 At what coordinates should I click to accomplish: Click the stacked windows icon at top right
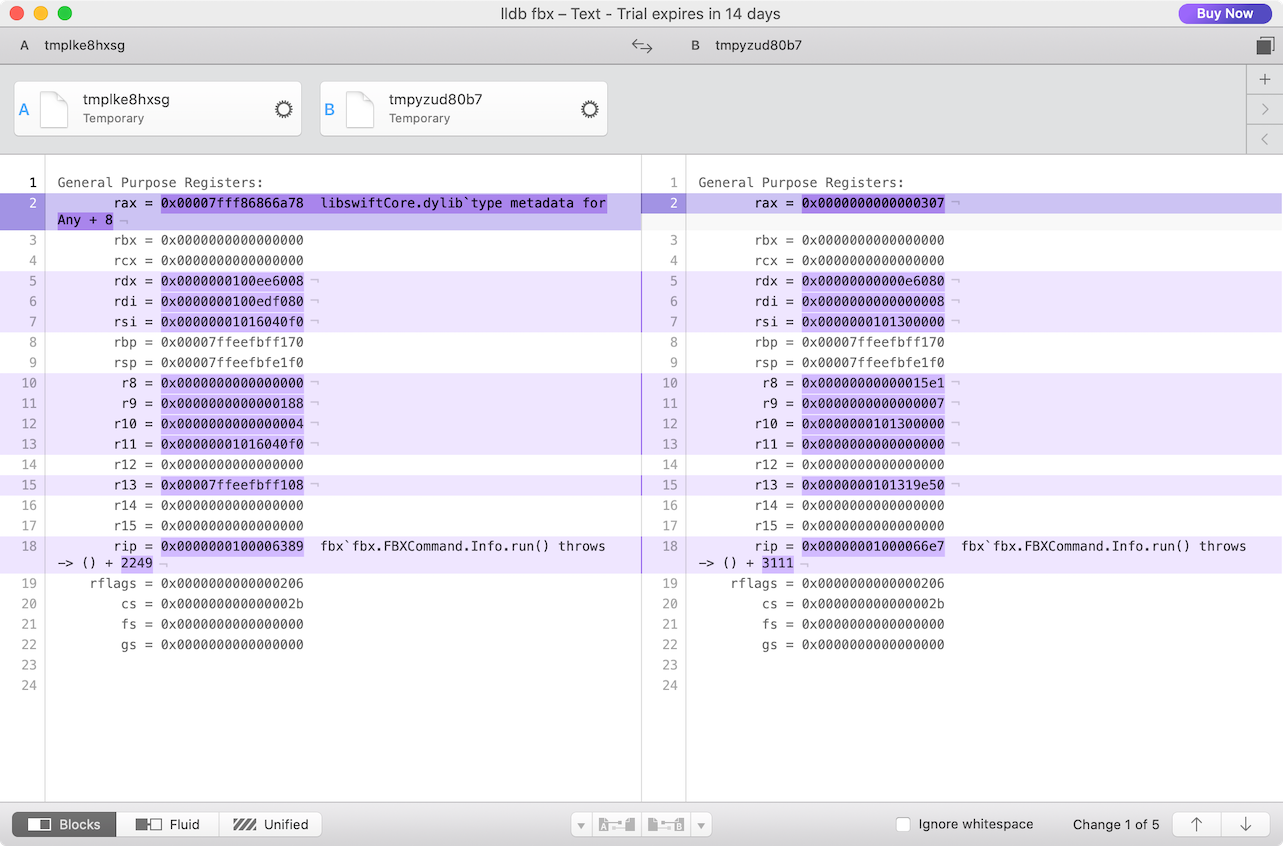[x=1265, y=46]
